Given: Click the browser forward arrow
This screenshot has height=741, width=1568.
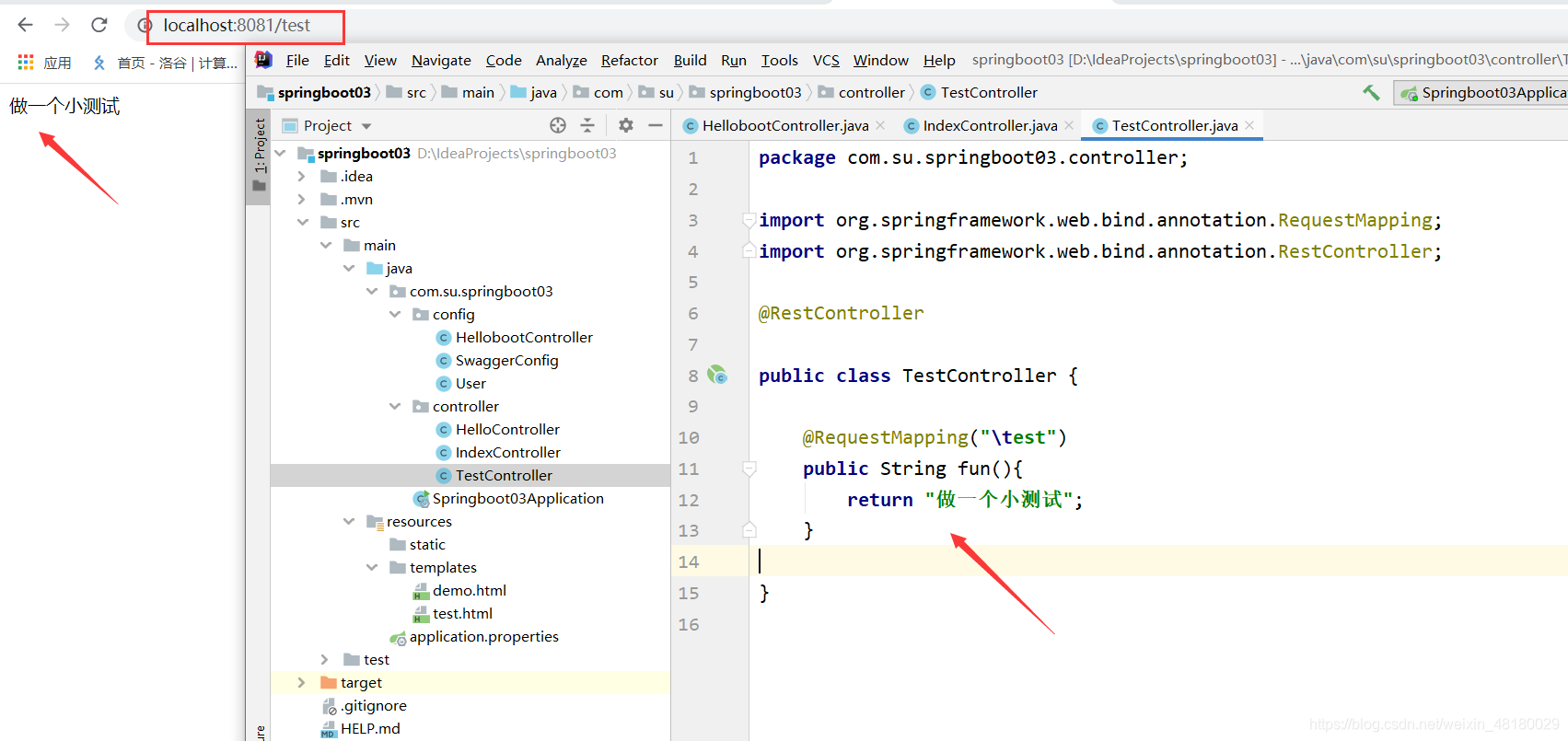Looking at the screenshot, I should (x=62, y=25).
